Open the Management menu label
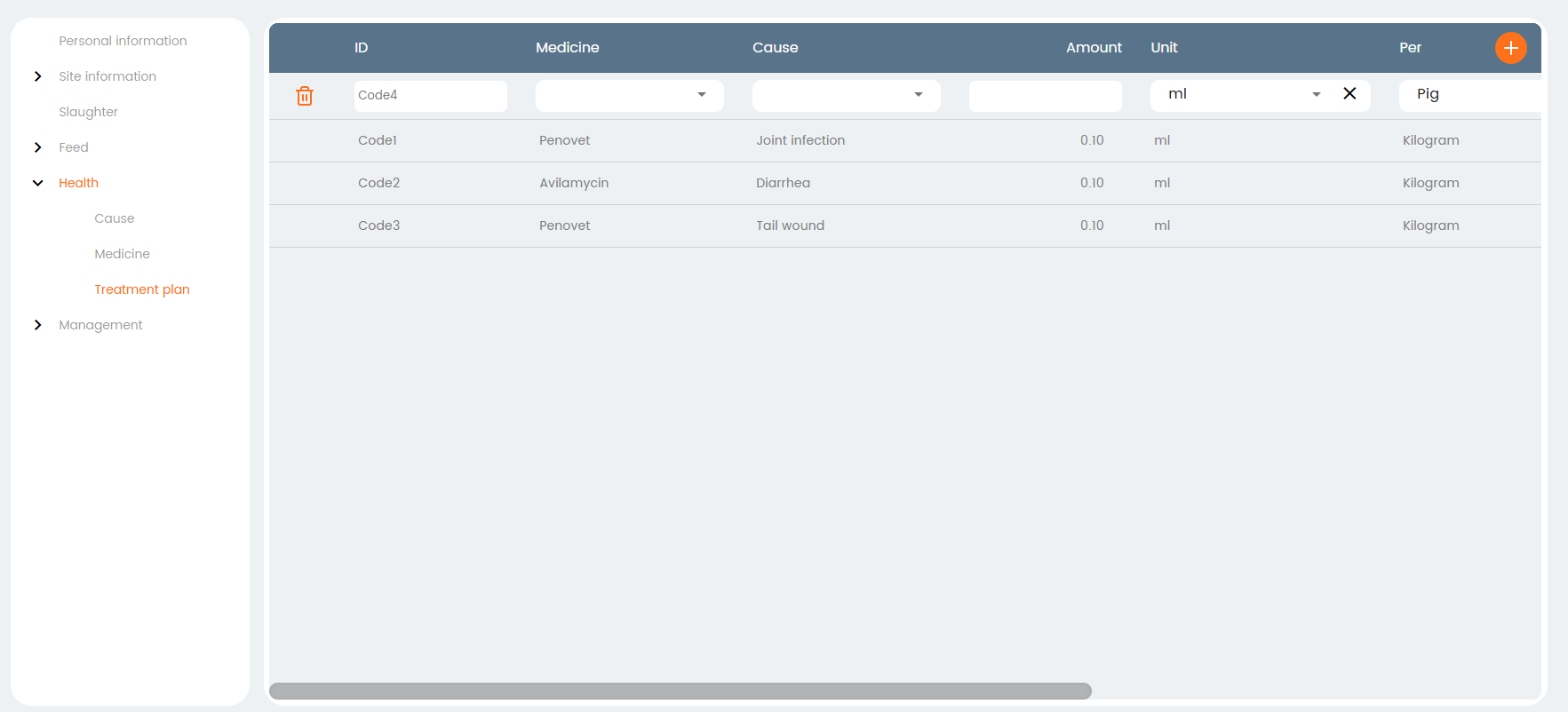 click(100, 325)
